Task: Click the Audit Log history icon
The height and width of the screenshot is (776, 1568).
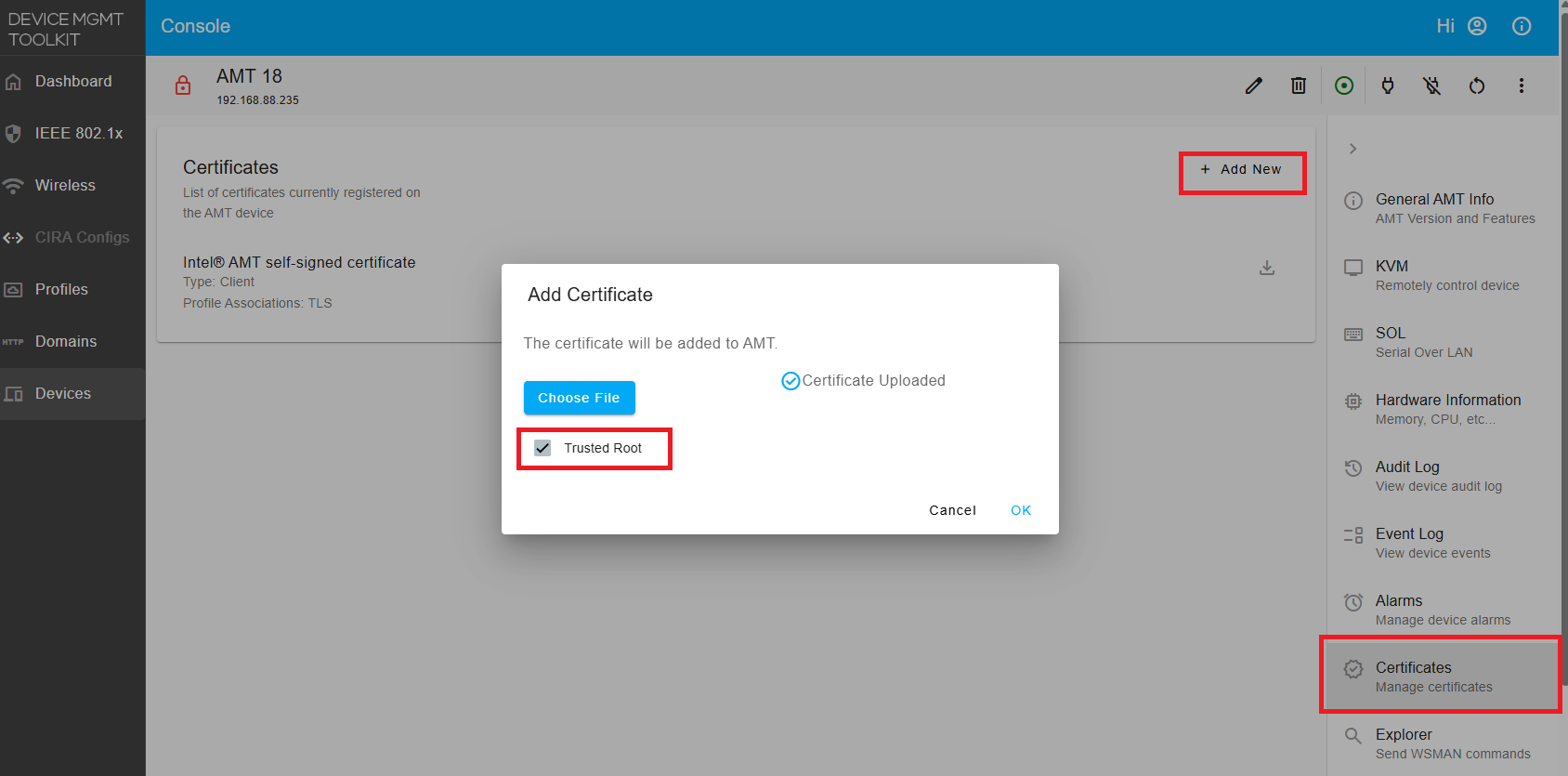Action: pyautogui.click(x=1353, y=468)
